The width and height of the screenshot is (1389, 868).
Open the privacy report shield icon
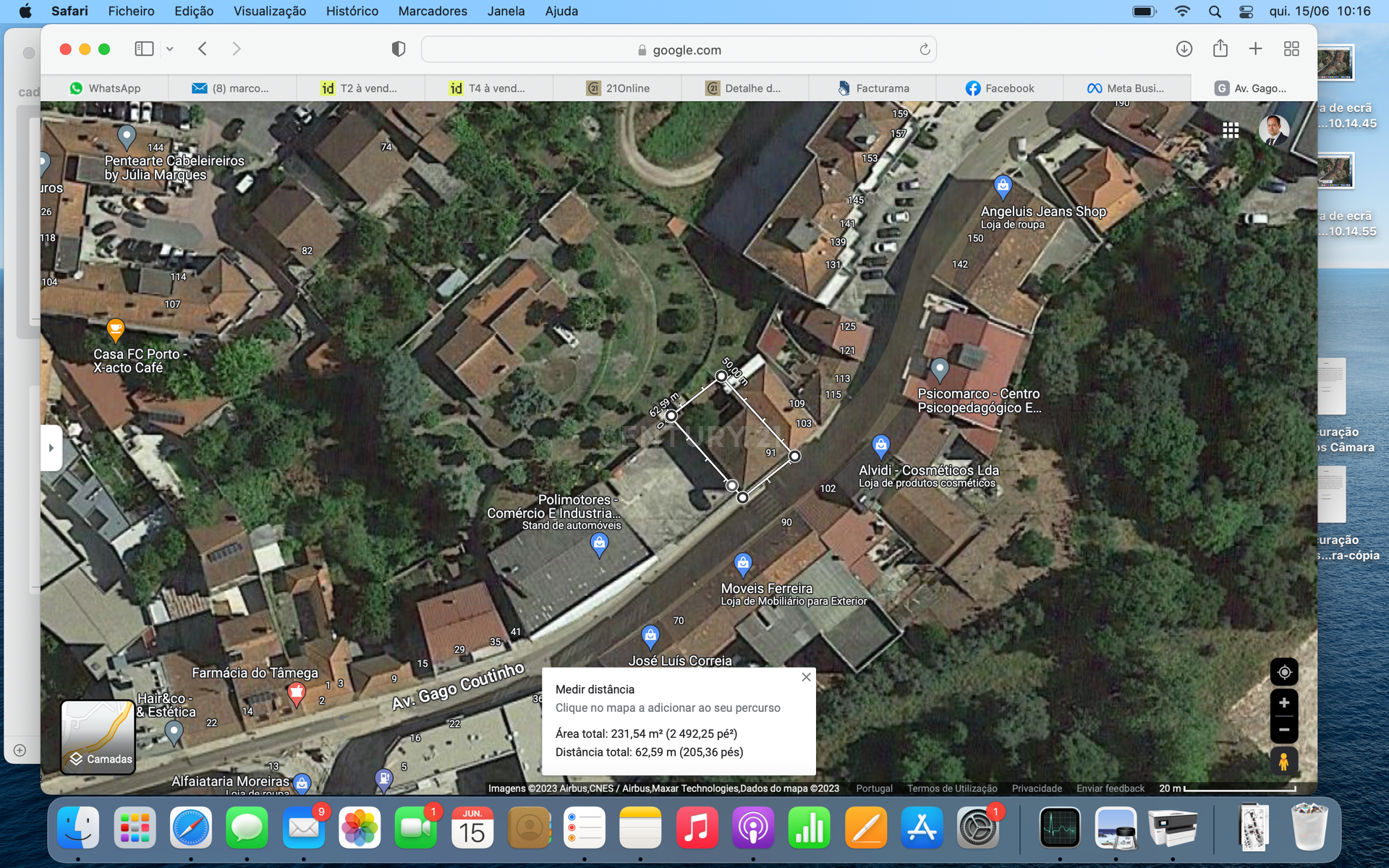coord(398,49)
